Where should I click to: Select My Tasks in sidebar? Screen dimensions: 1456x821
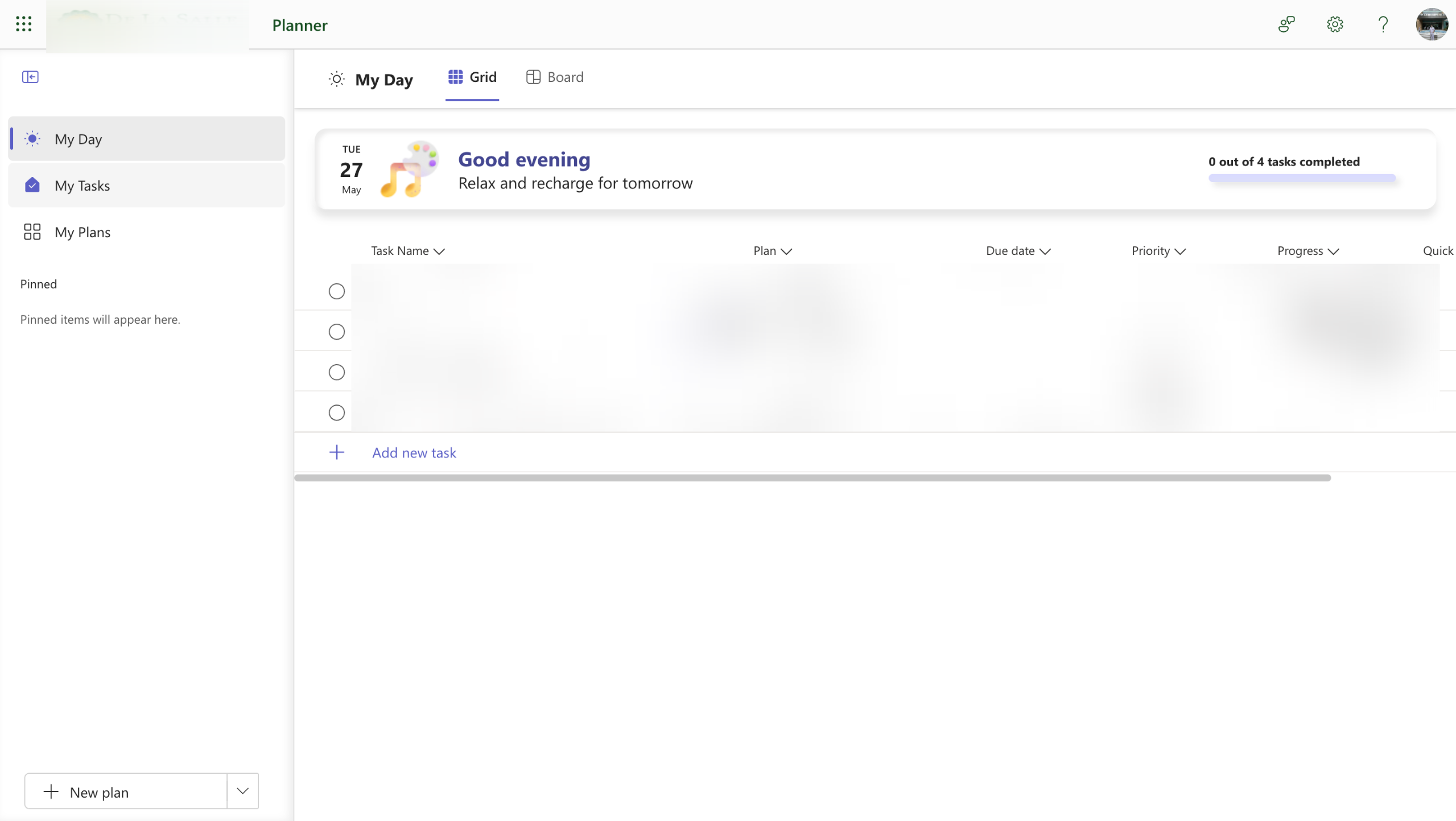(82, 185)
